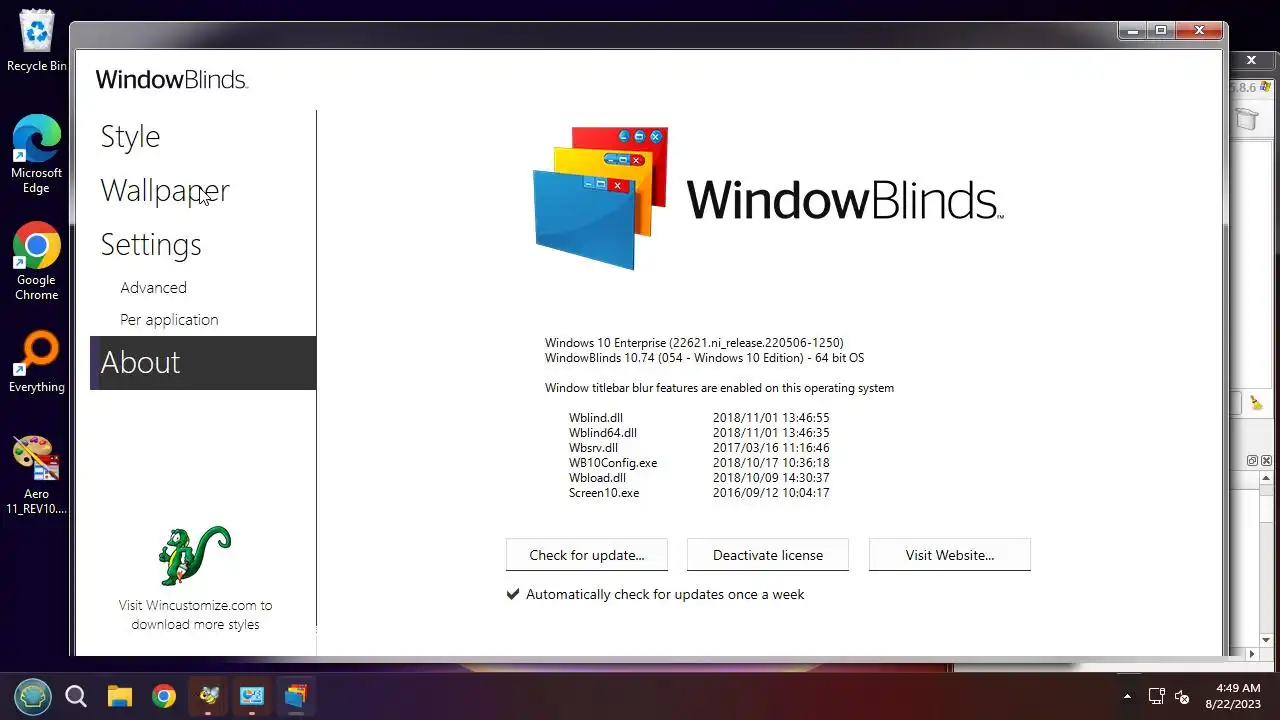Click the WindowBlinds 10.74 version text
The height and width of the screenshot is (720, 1280).
coord(704,358)
